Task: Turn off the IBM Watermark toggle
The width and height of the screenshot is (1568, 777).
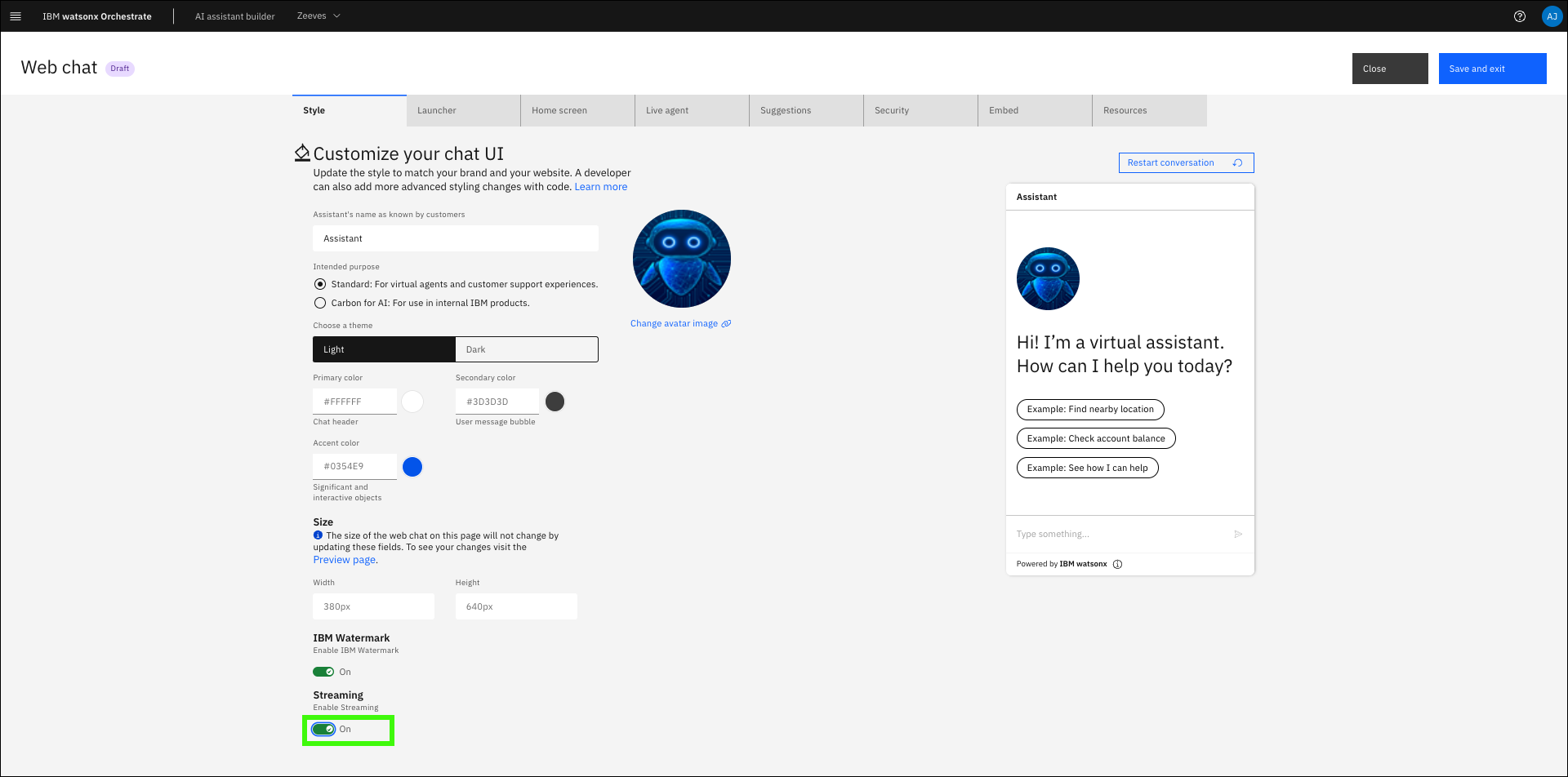Action: tap(323, 672)
